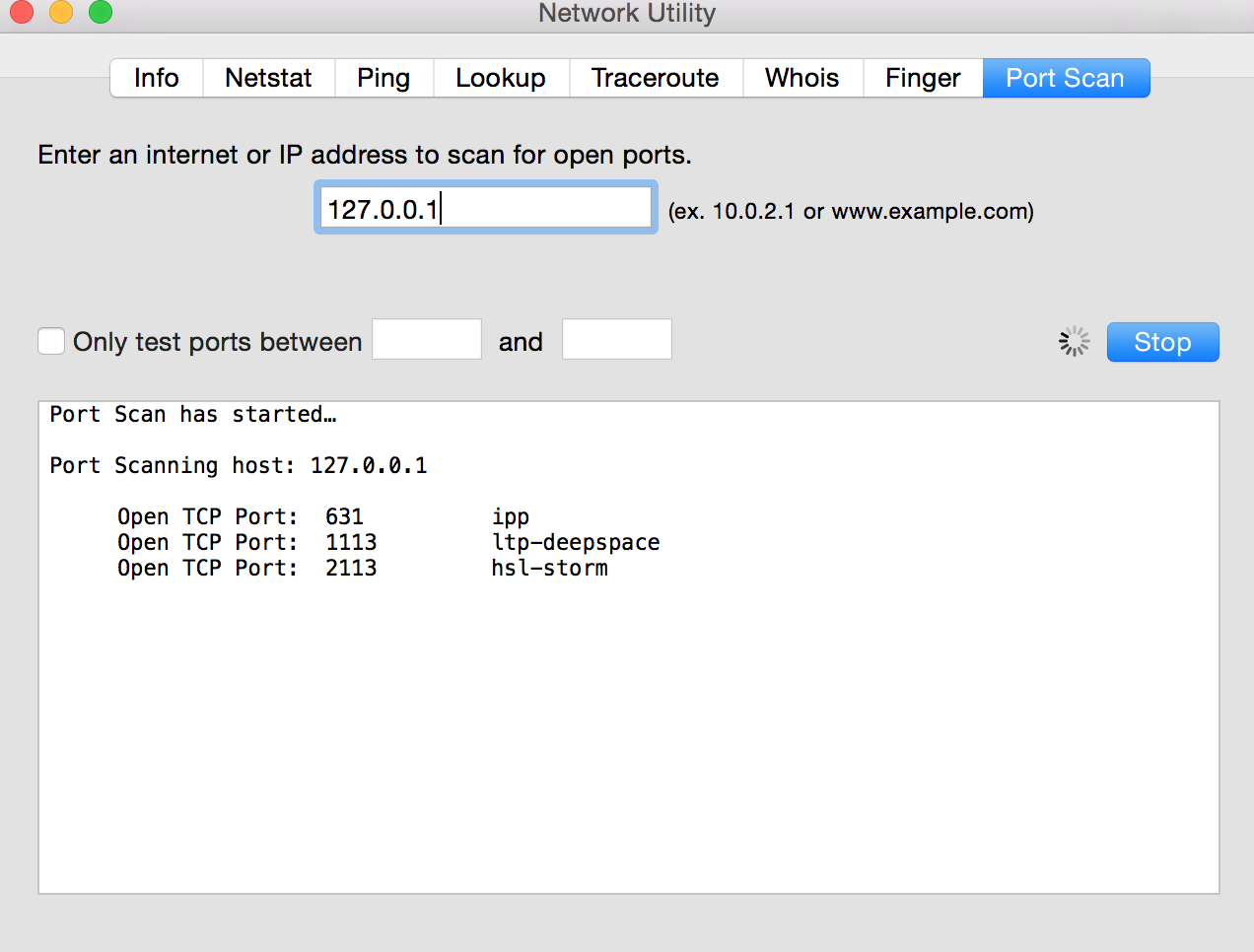Click the Port Scan tab
This screenshot has width=1254, height=952.
click(1065, 78)
